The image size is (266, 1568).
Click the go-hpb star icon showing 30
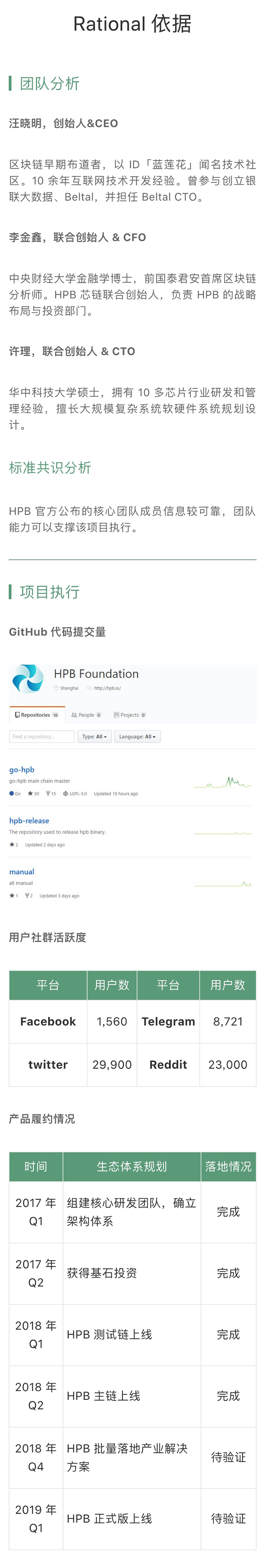click(x=31, y=794)
